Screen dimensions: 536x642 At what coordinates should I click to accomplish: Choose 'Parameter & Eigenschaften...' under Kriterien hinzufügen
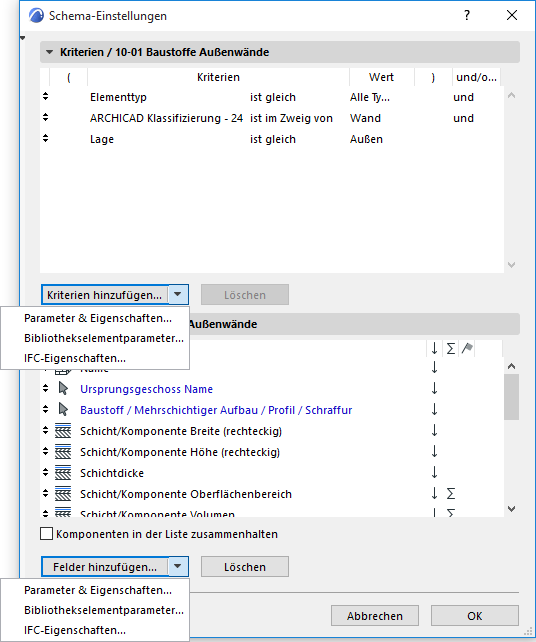click(98, 318)
